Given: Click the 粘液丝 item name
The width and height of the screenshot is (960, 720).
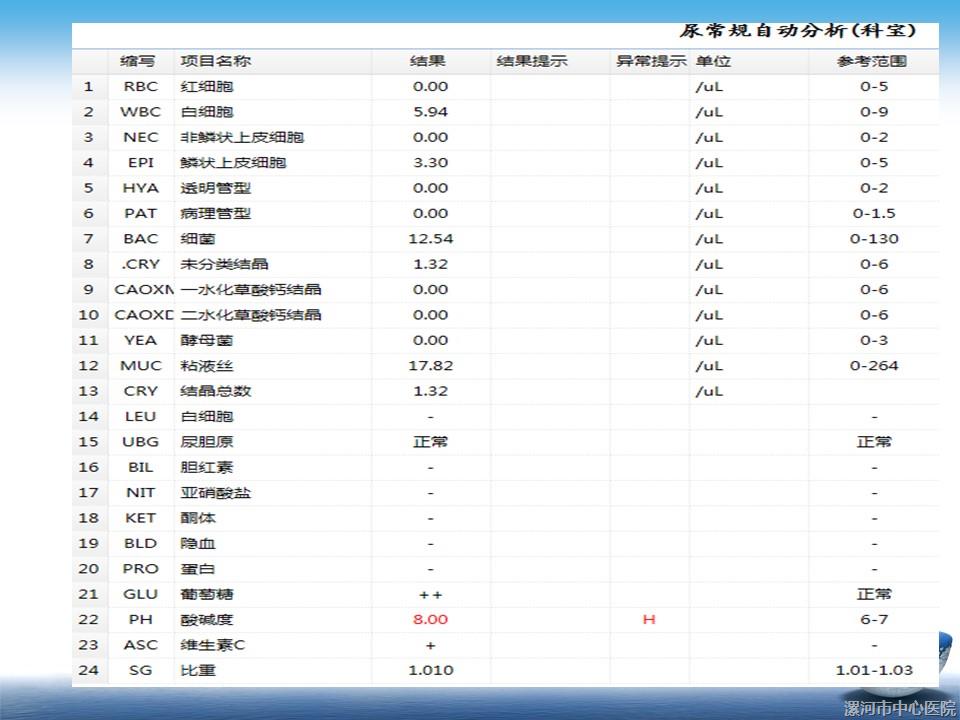Looking at the screenshot, I should point(206,366).
